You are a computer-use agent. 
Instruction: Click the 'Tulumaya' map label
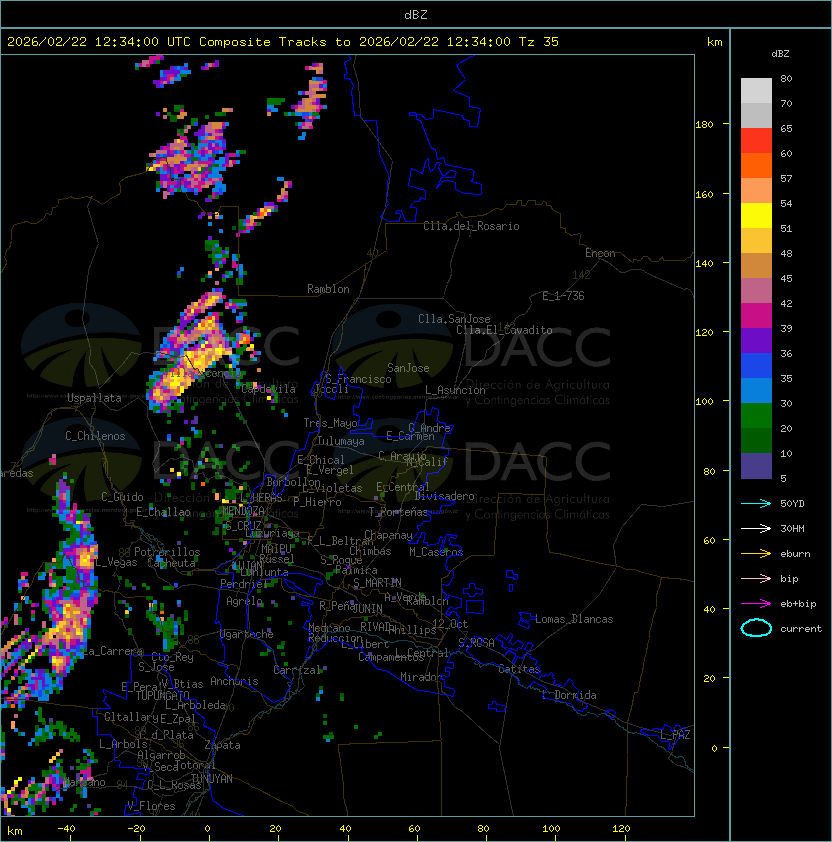(341, 441)
